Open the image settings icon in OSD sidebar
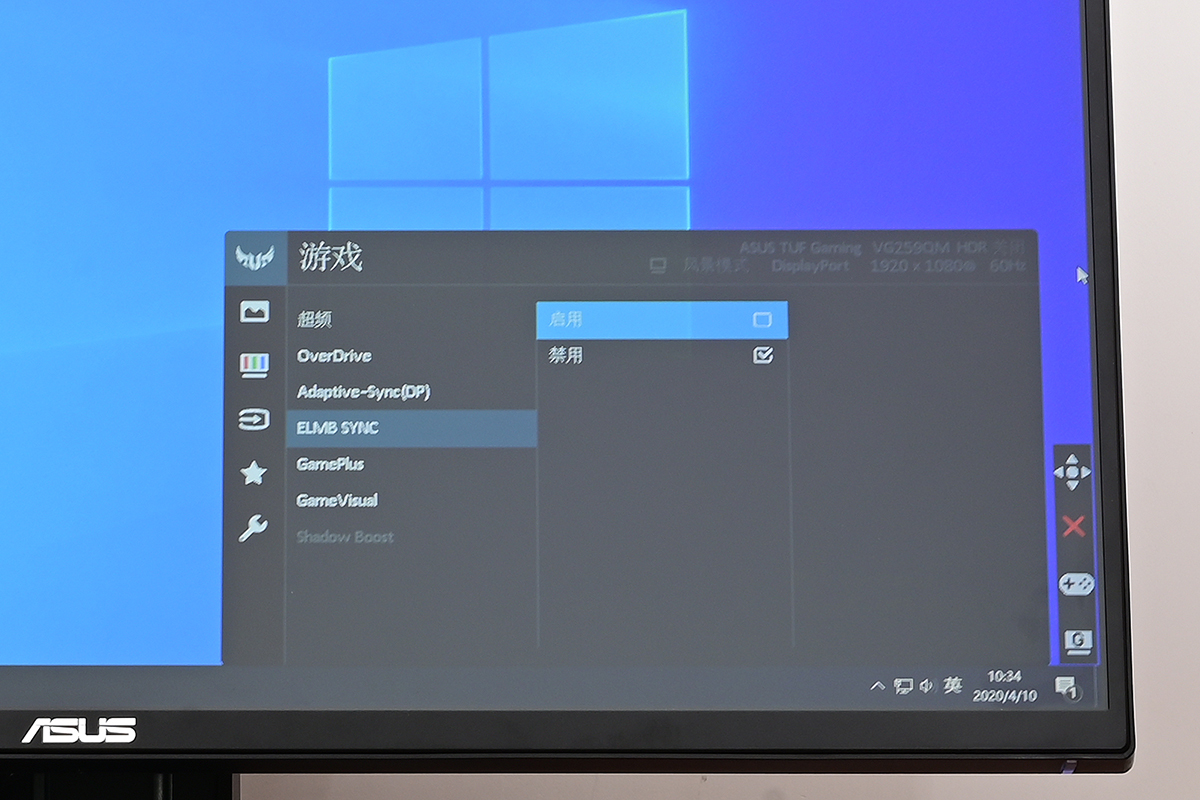The image size is (1200, 800). (254, 312)
